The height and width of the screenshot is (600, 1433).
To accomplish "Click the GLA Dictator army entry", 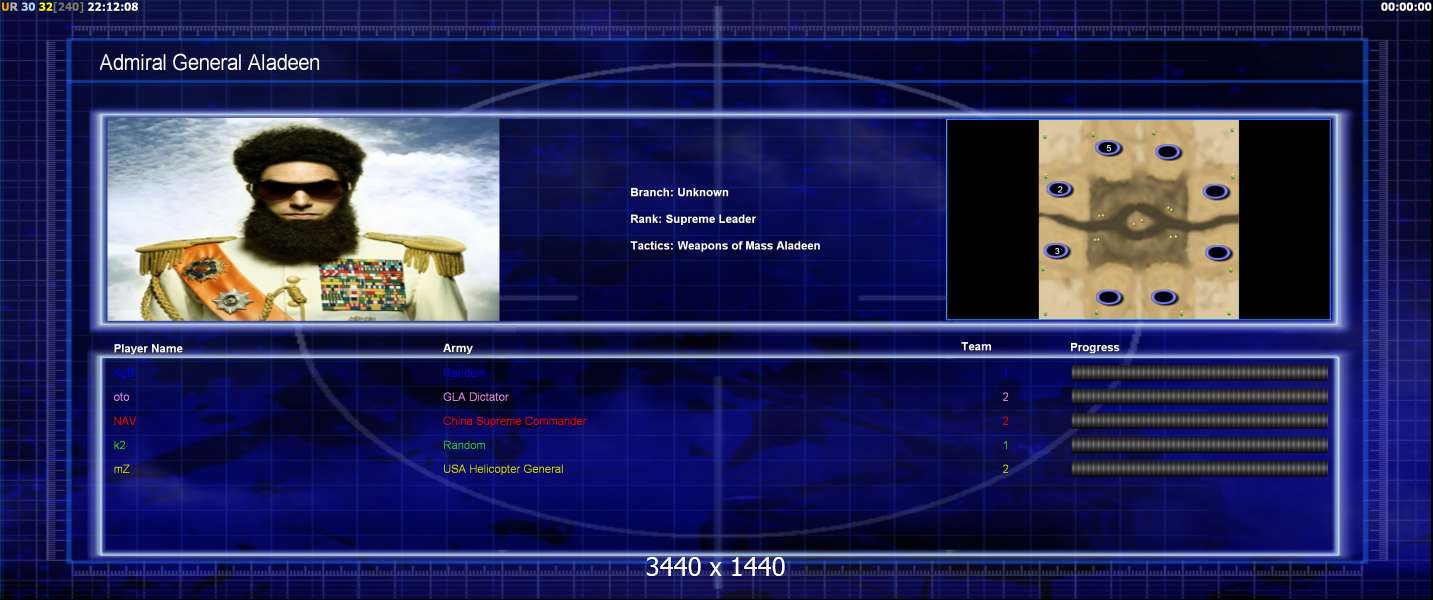I will (x=476, y=397).
